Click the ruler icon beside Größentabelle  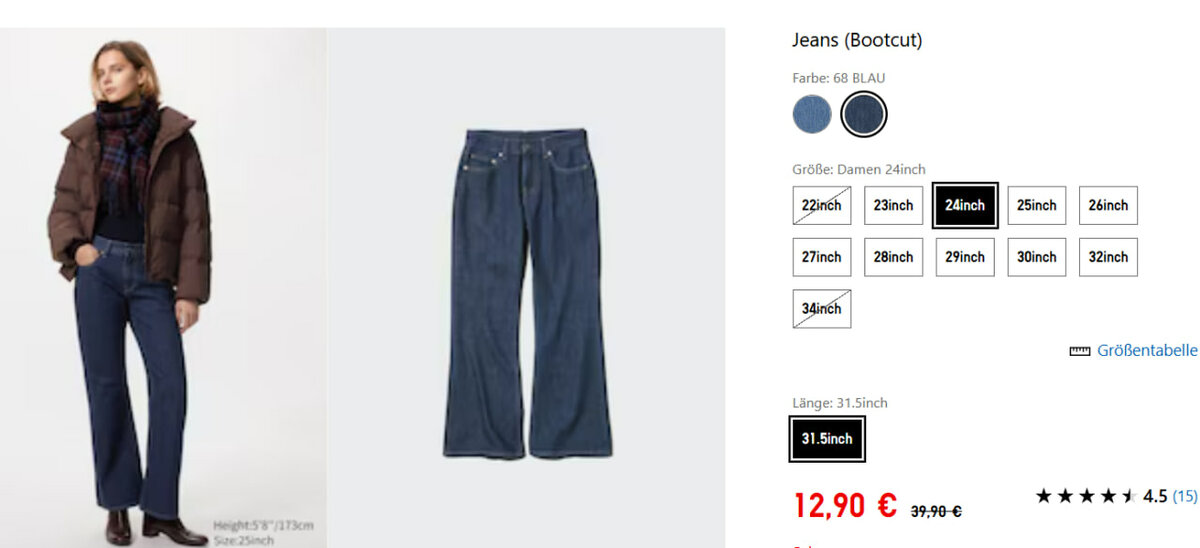pyautogui.click(x=1079, y=351)
